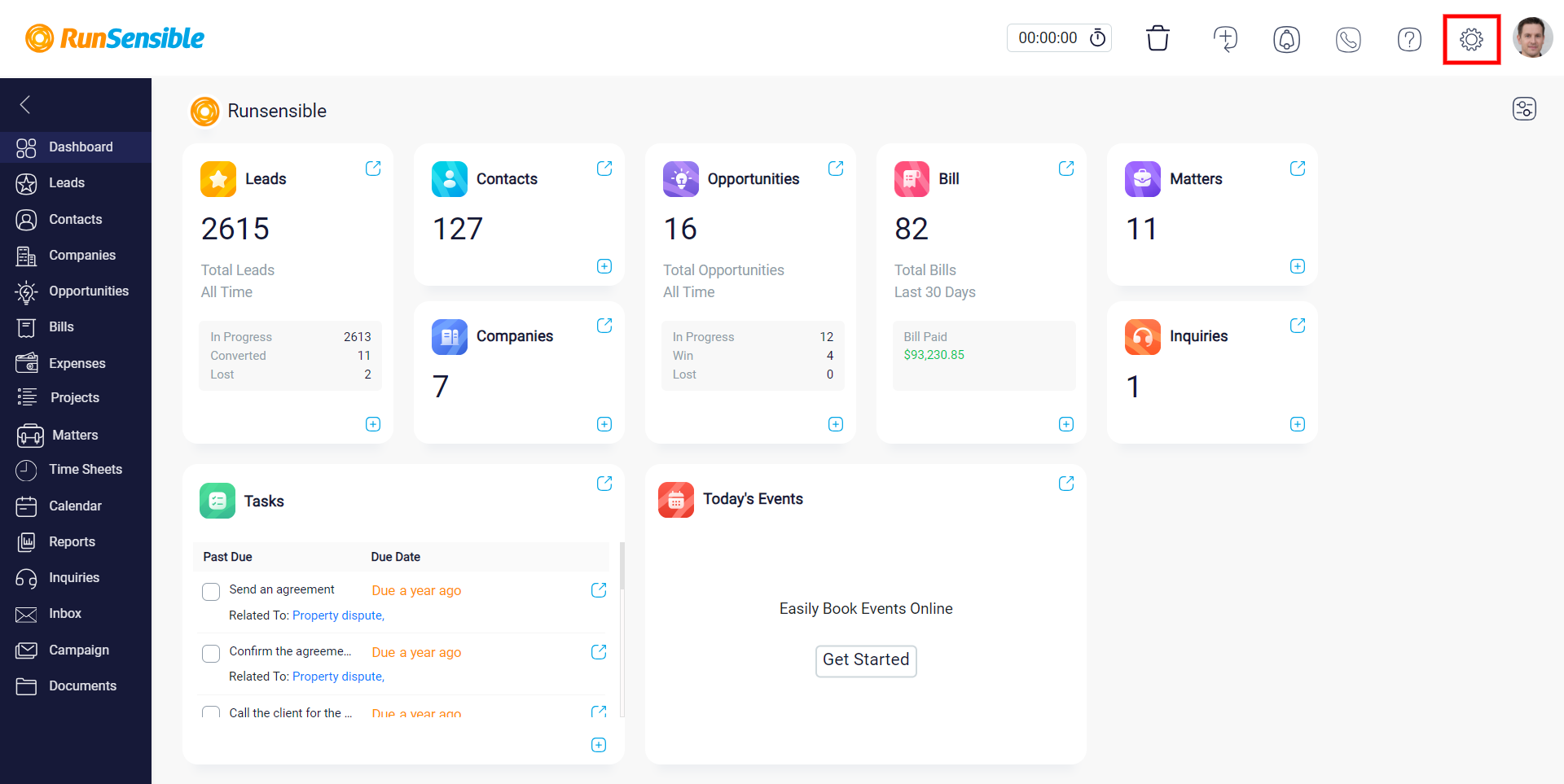Add a new lead from Leads card
Screen dimensions: 1564x784
click(x=373, y=424)
